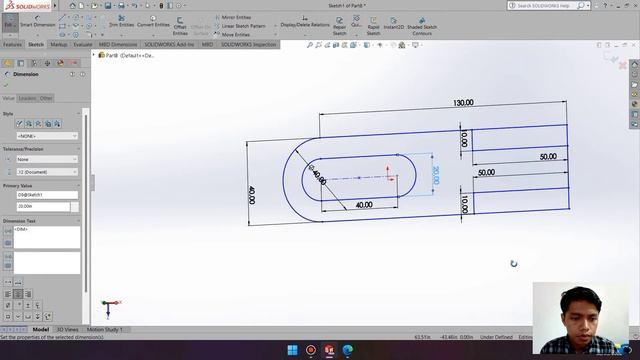
Task: Switch to the Other tab in Dimension panel
Action: [46, 98]
